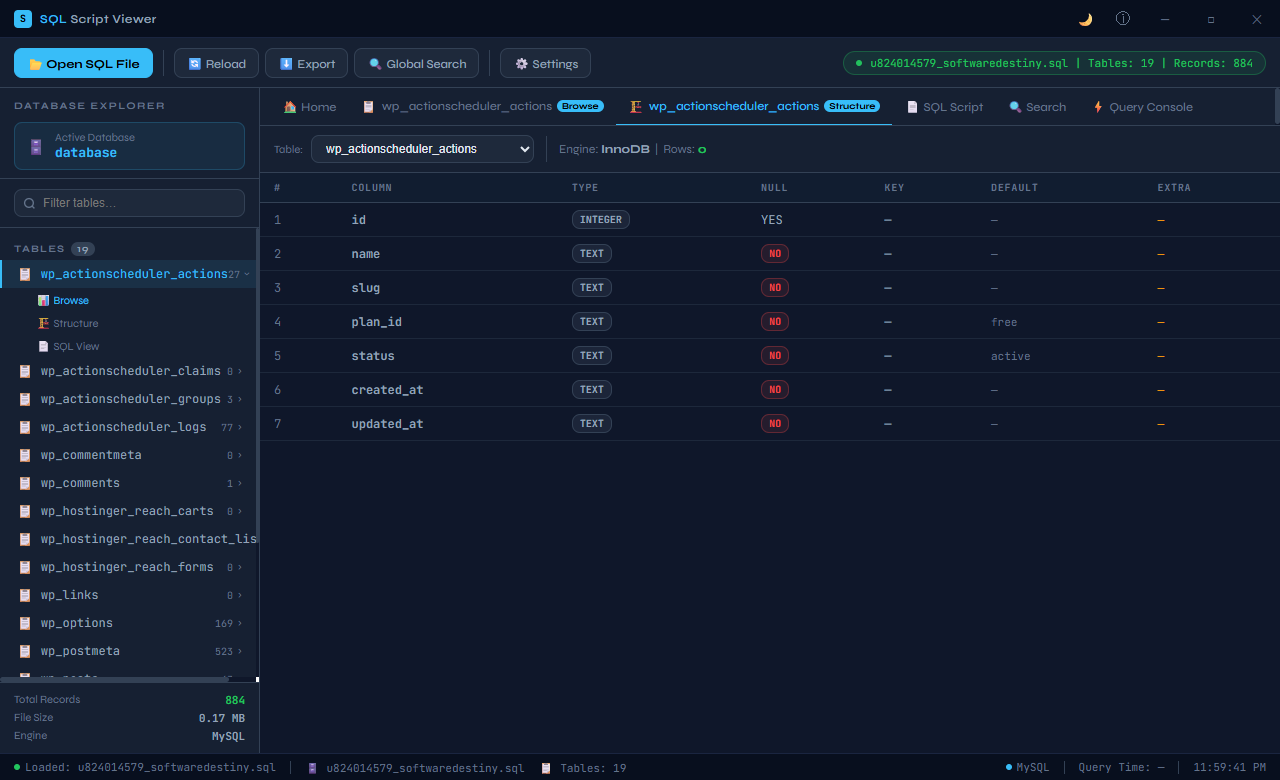The width and height of the screenshot is (1280, 780).
Task: Collapse the wp_actionscheduler_actions tree chevron
Action: (x=247, y=274)
